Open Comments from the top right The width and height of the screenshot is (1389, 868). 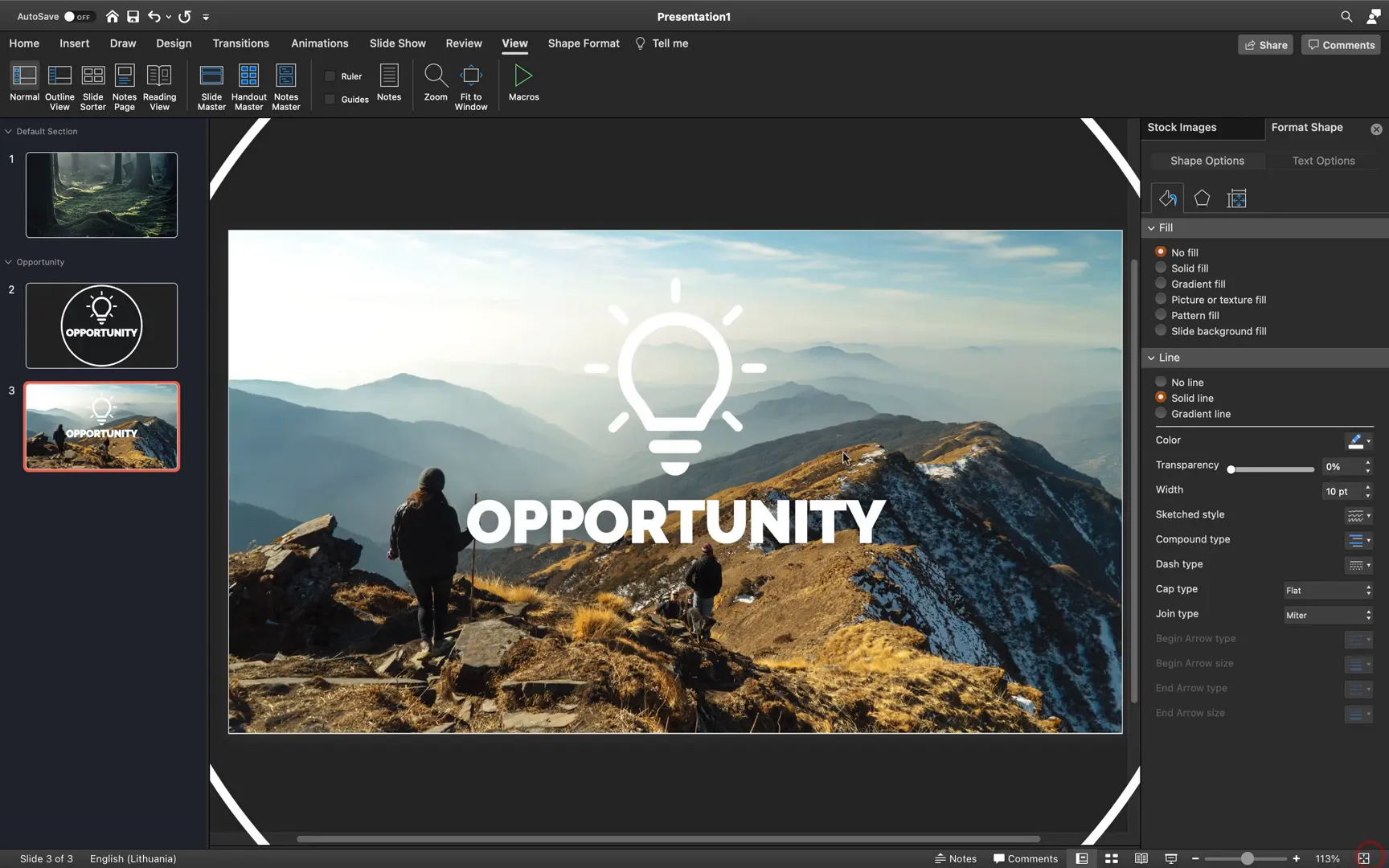click(x=1341, y=45)
